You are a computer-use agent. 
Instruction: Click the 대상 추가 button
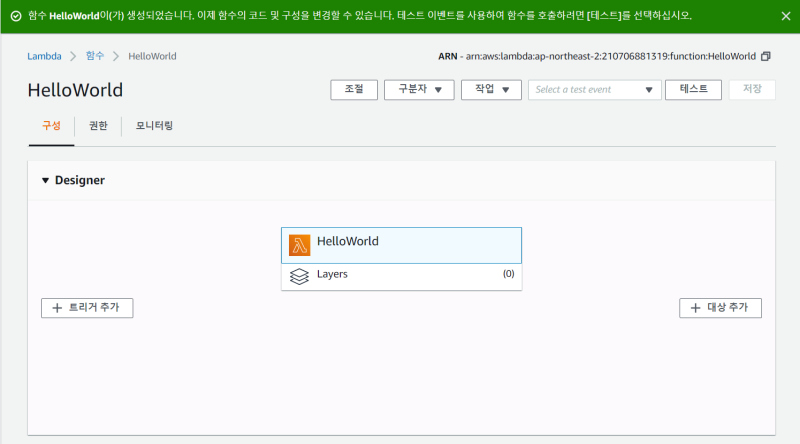[720, 308]
